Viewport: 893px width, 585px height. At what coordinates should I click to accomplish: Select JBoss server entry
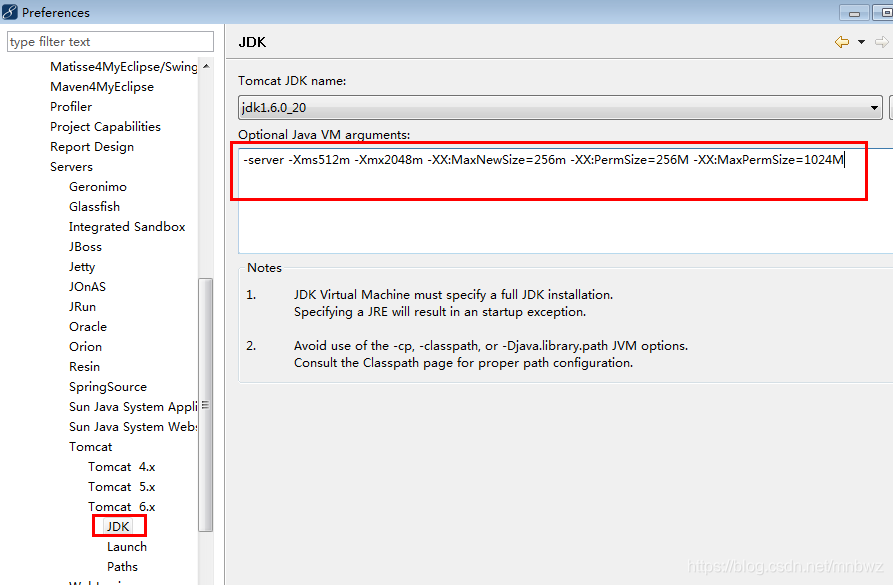(85, 247)
